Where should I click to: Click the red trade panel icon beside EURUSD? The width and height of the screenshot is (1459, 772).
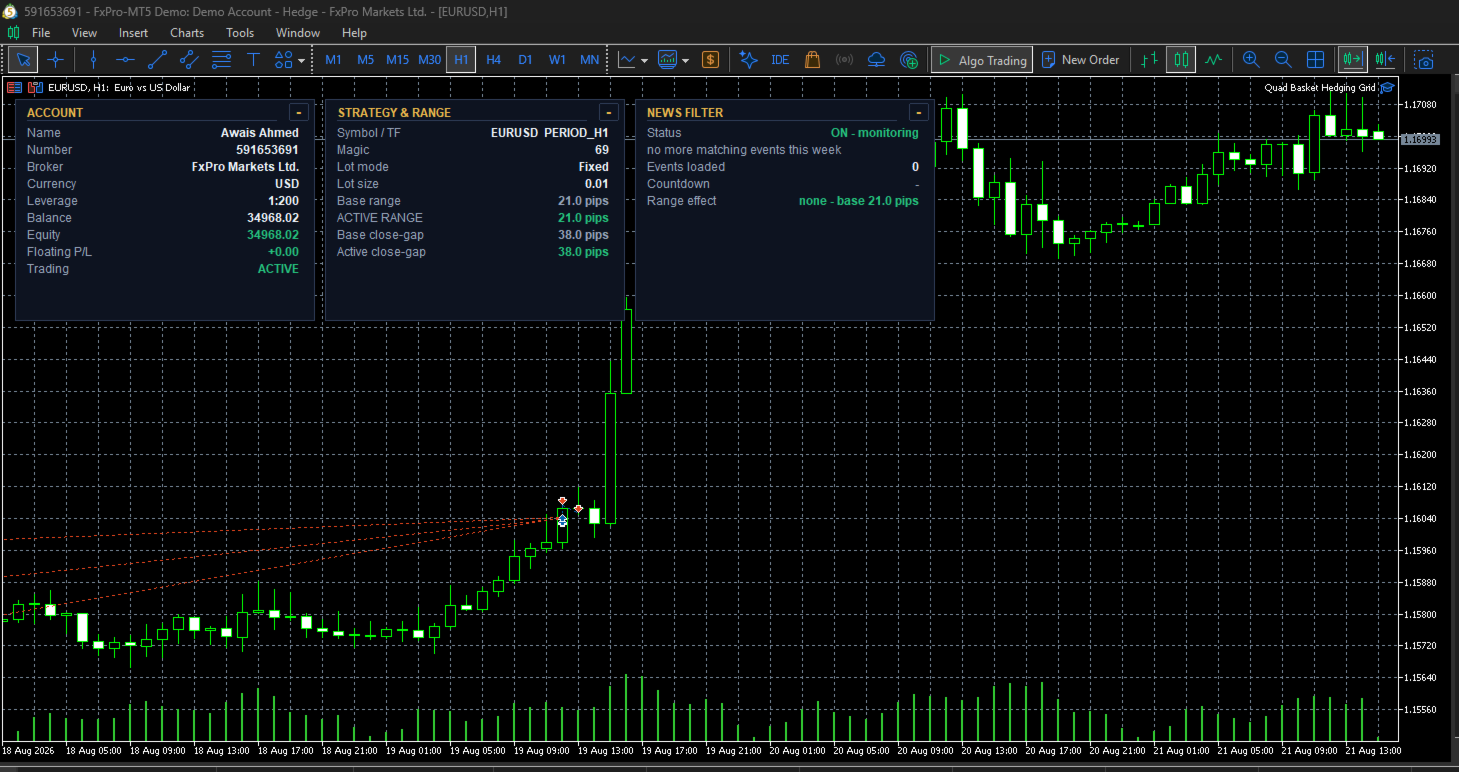point(14,87)
